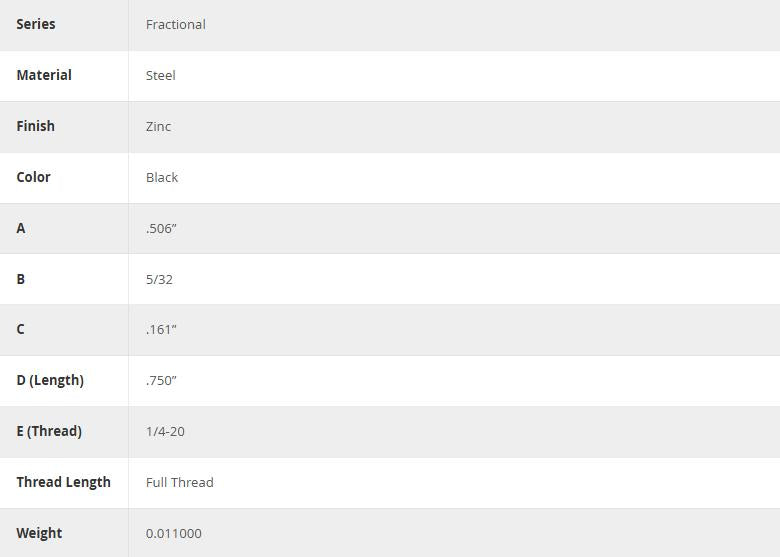Screen dimensions: 780x557
Task: Select the Steel material value
Action: click(161, 75)
